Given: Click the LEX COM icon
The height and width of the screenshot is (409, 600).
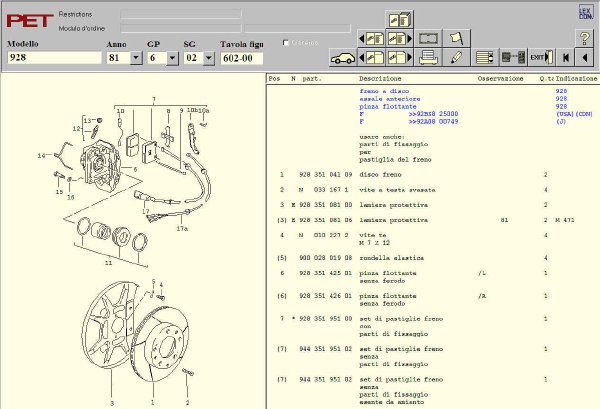Looking at the screenshot, I should pos(585,12).
